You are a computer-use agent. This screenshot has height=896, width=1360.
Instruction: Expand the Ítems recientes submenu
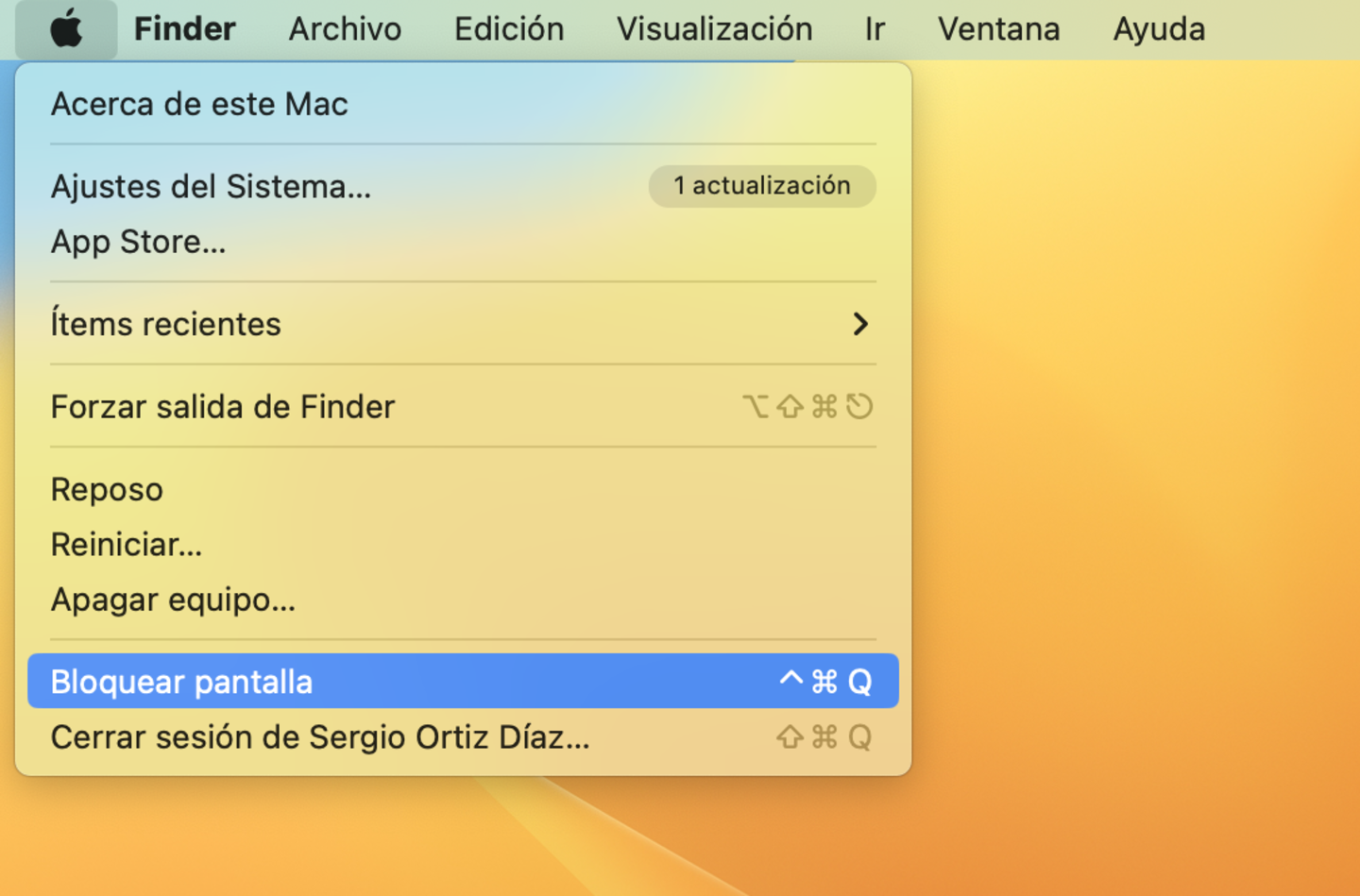[463, 324]
